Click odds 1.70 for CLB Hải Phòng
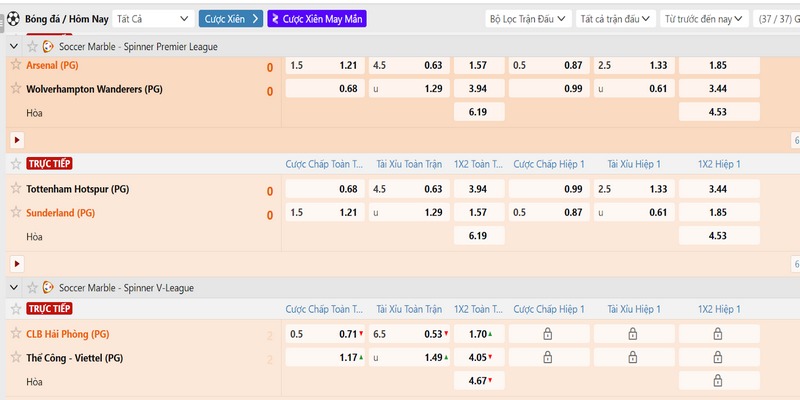 click(479, 333)
